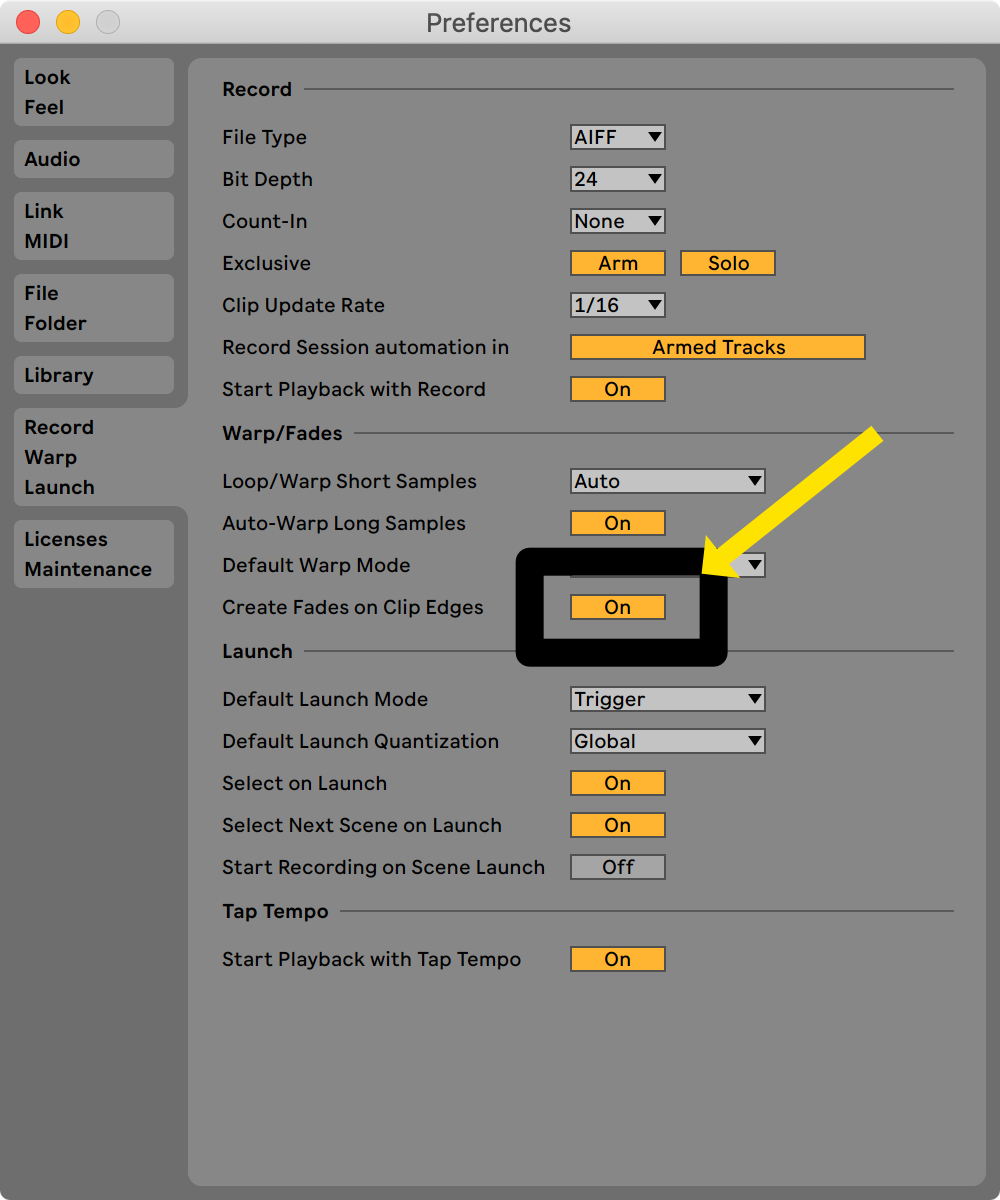The width and height of the screenshot is (1000, 1200).
Task: Open the Link MIDI preferences tab
Action: pos(93,226)
